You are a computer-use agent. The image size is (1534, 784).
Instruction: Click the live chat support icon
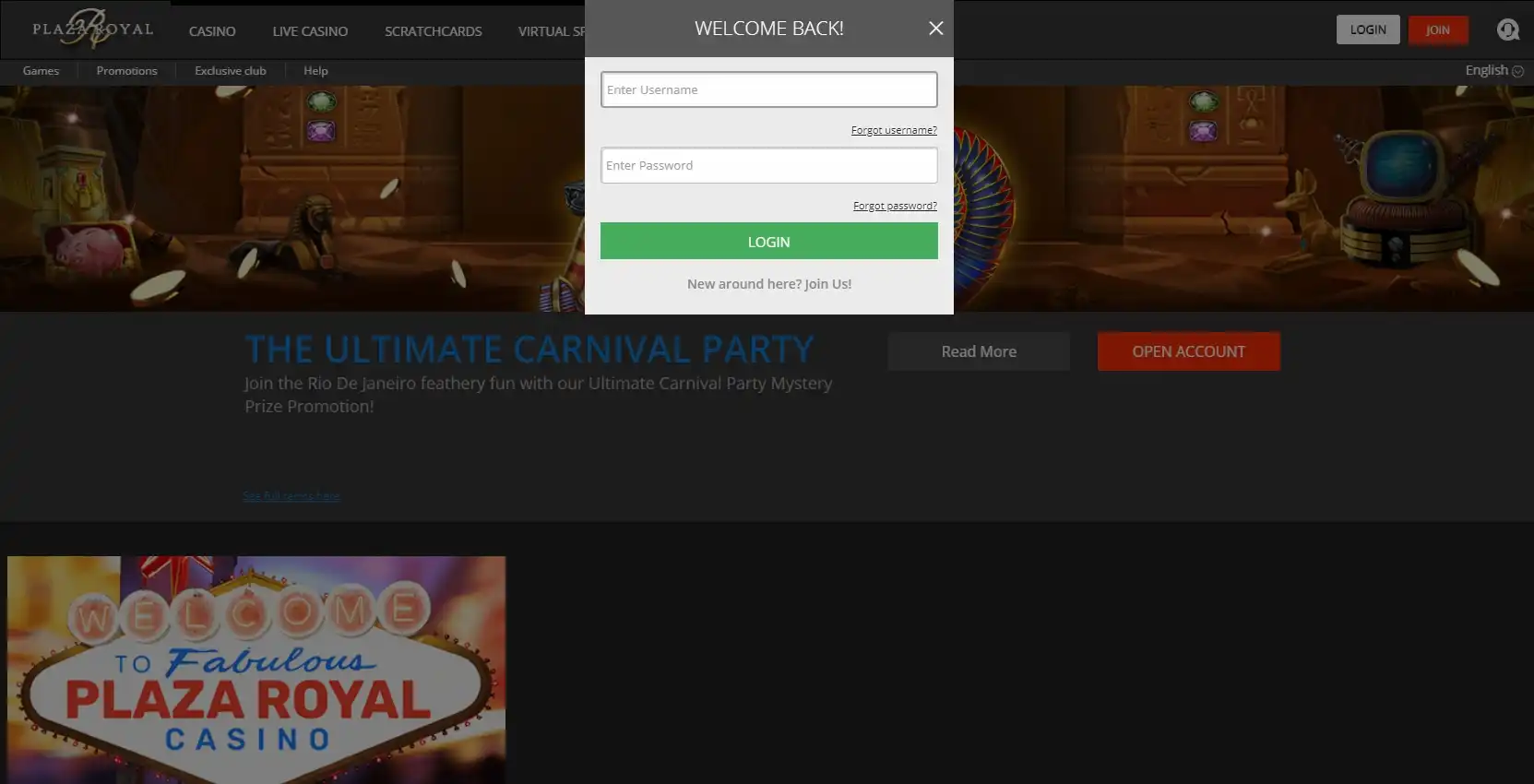tap(1507, 30)
